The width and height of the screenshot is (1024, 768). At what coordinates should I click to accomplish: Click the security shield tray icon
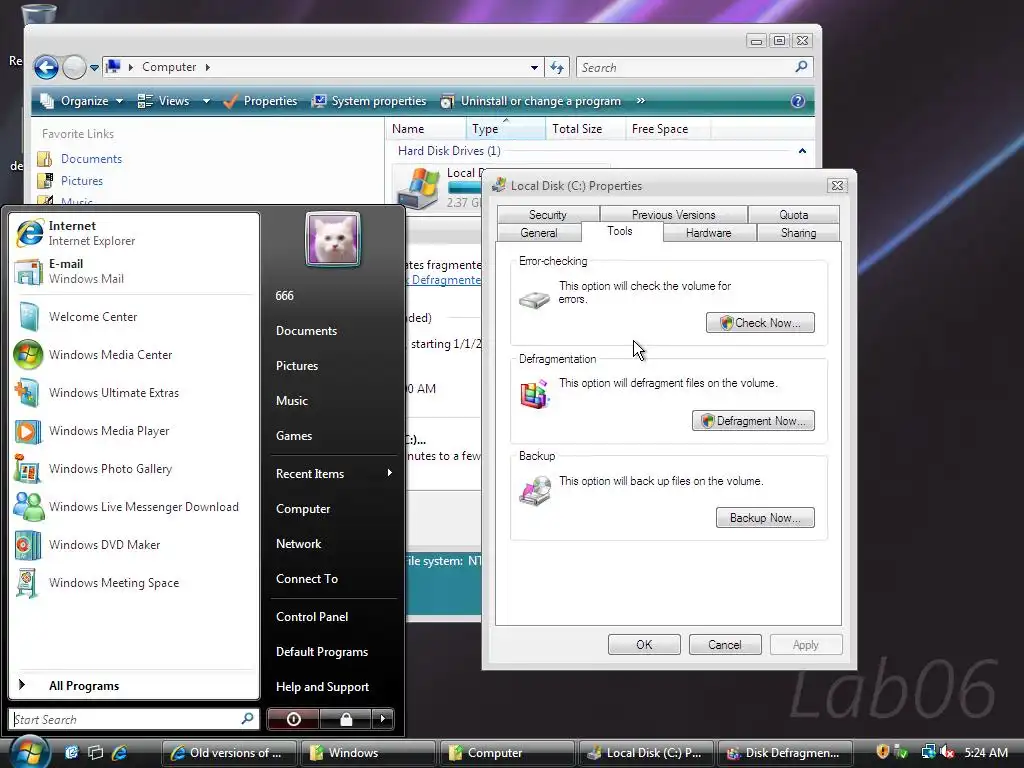(x=882, y=752)
